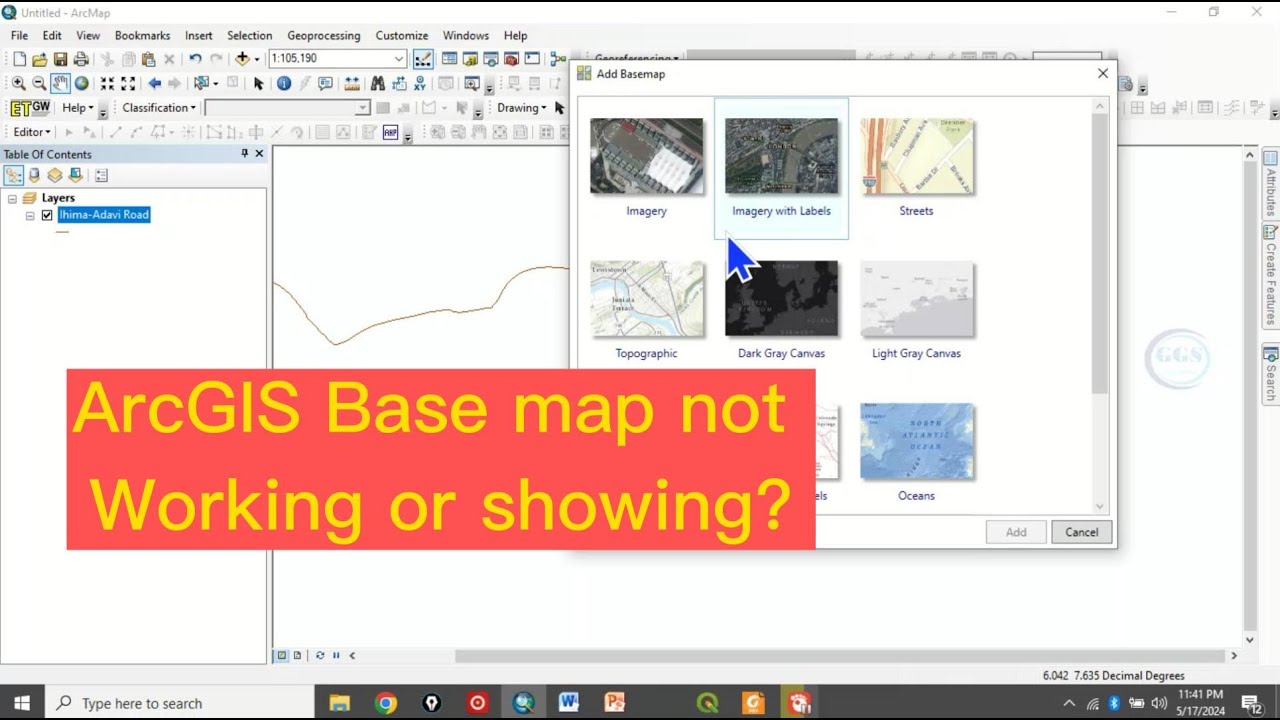The height and width of the screenshot is (720, 1280).
Task: List layers by source
Action: [x=34, y=175]
